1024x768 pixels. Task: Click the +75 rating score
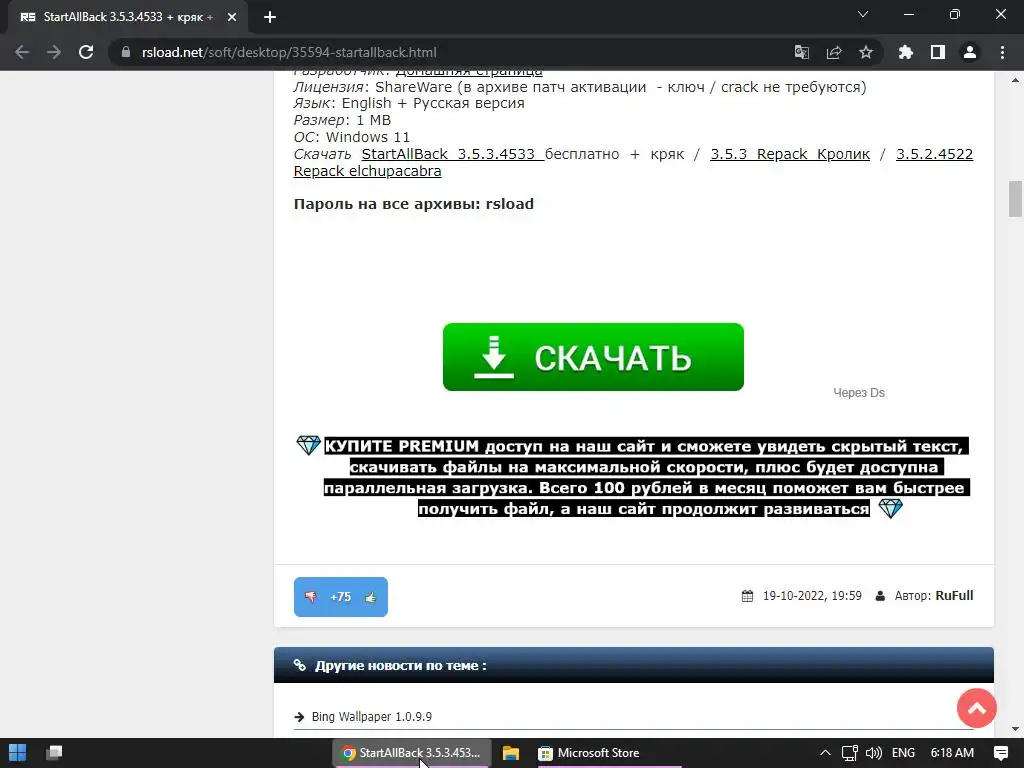pyautogui.click(x=340, y=597)
